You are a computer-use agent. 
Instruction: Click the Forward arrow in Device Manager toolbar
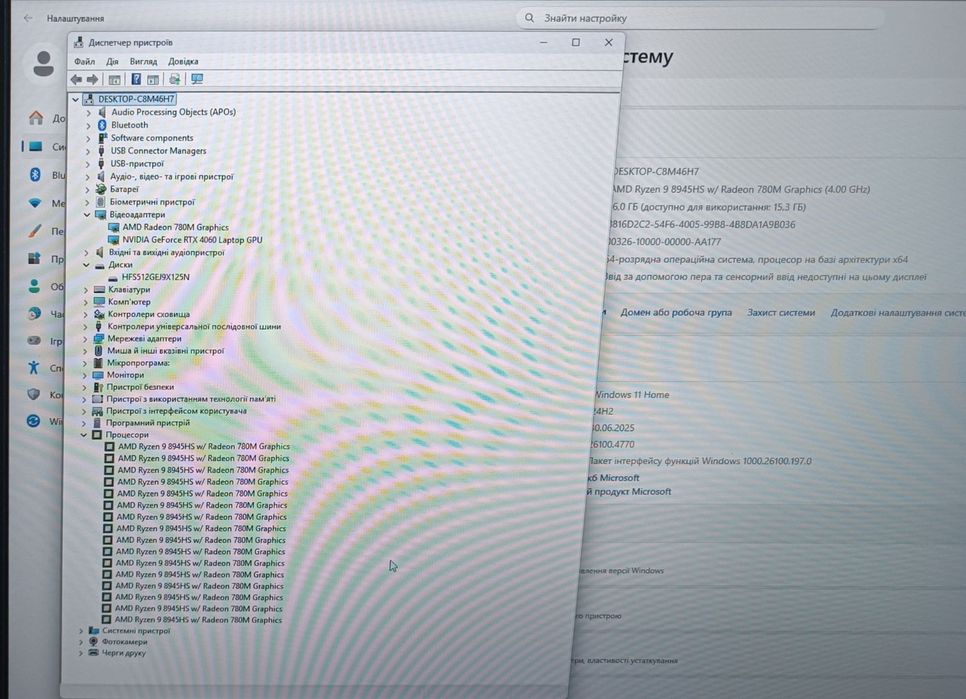point(92,79)
